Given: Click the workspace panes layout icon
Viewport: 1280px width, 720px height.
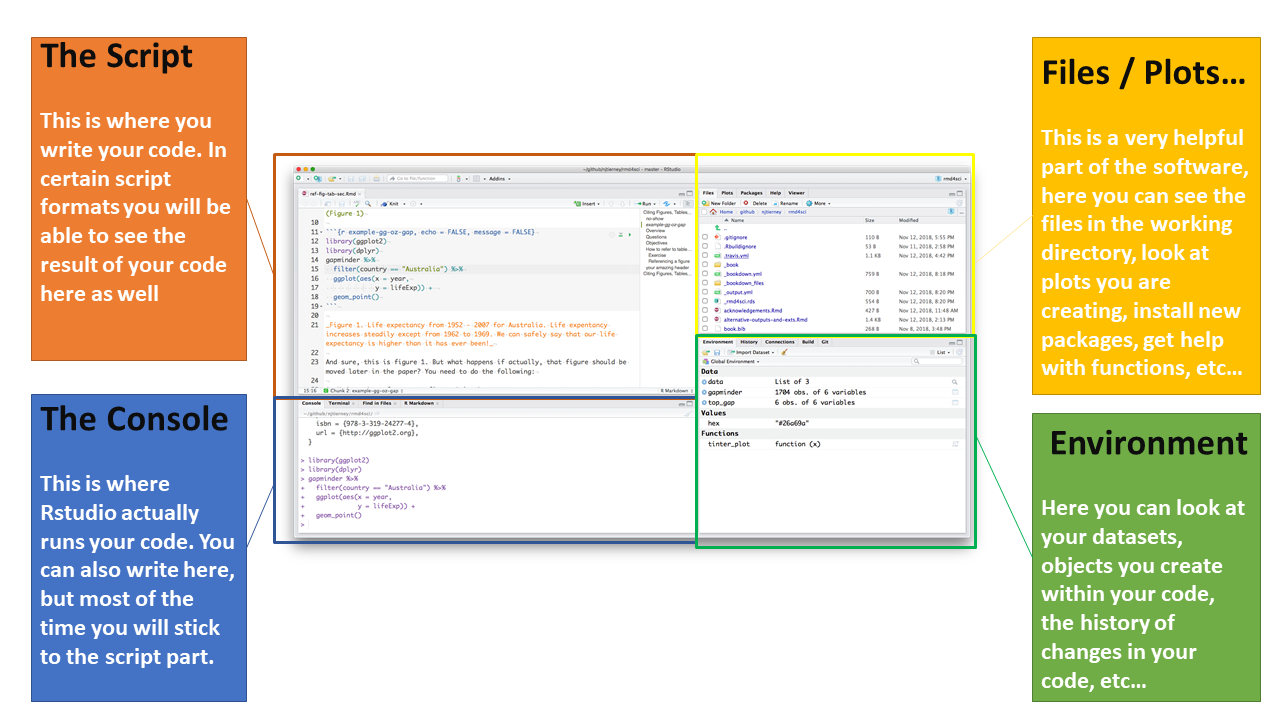Looking at the screenshot, I should point(477,179).
